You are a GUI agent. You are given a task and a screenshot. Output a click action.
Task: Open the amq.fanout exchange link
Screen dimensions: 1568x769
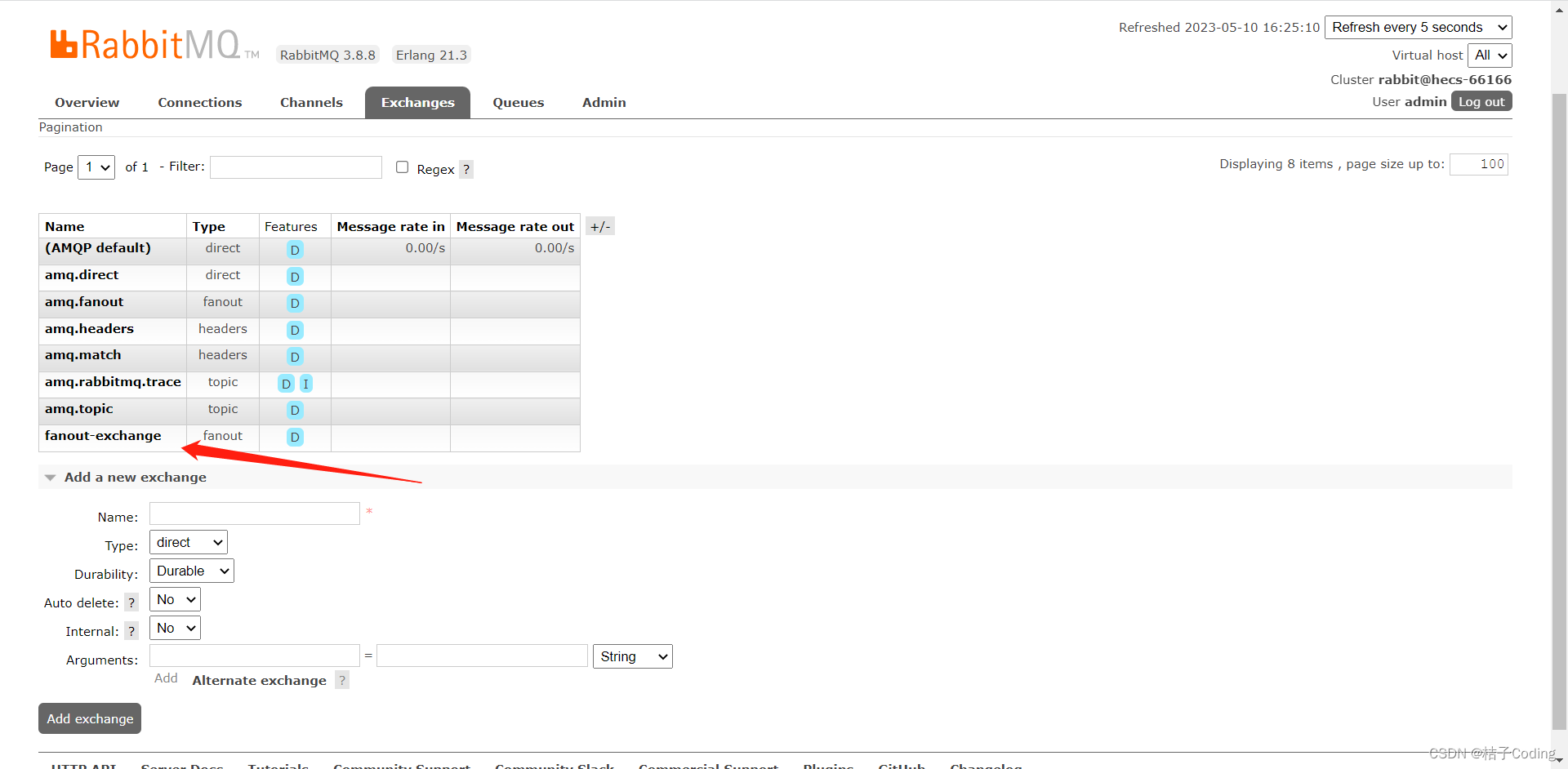point(84,302)
